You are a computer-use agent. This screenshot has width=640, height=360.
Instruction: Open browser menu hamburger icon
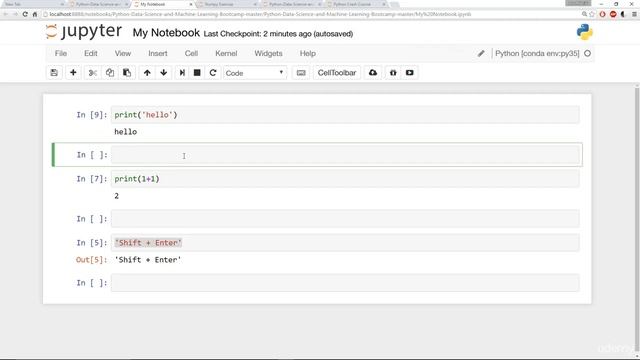tap(634, 14)
